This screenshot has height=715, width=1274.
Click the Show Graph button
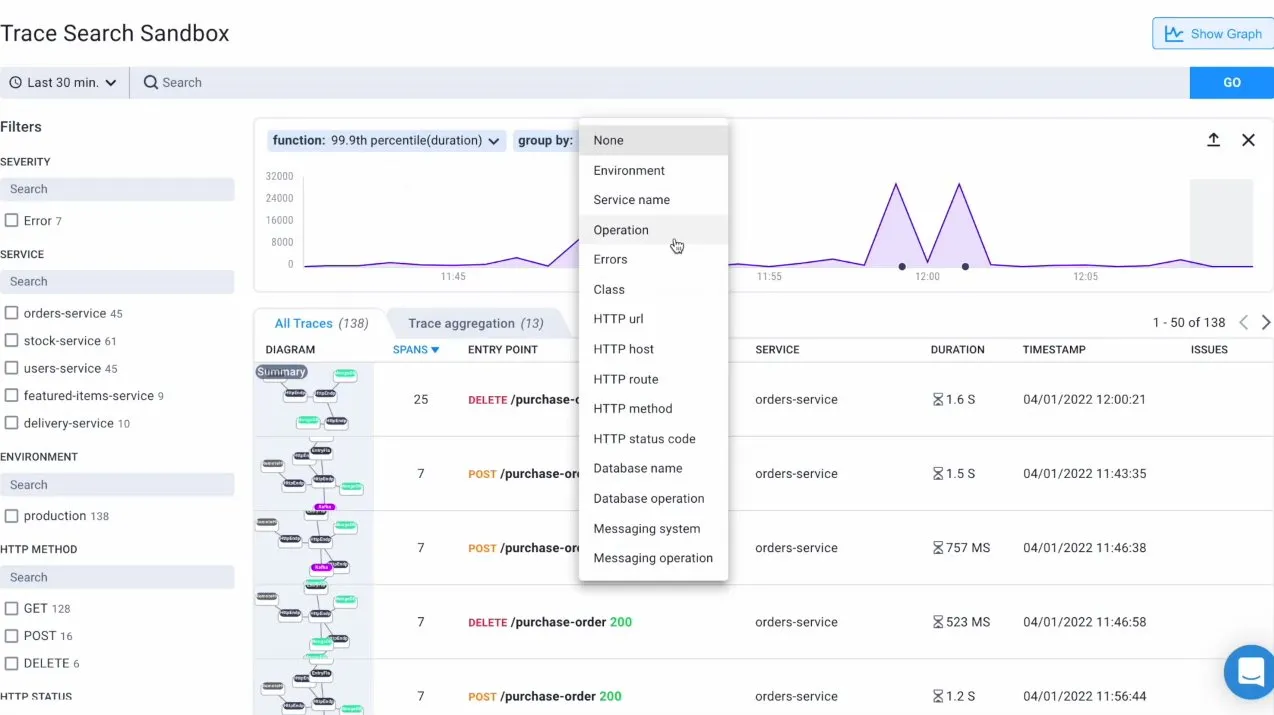click(1212, 34)
